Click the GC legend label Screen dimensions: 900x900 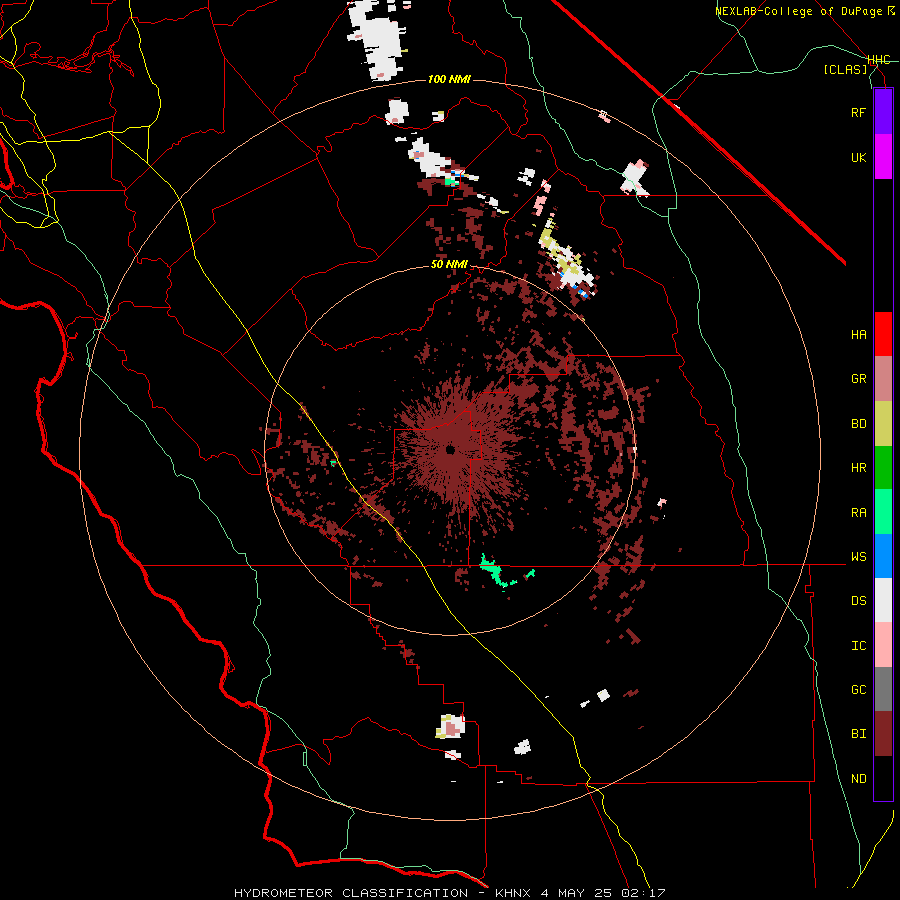pyautogui.click(x=858, y=690)
